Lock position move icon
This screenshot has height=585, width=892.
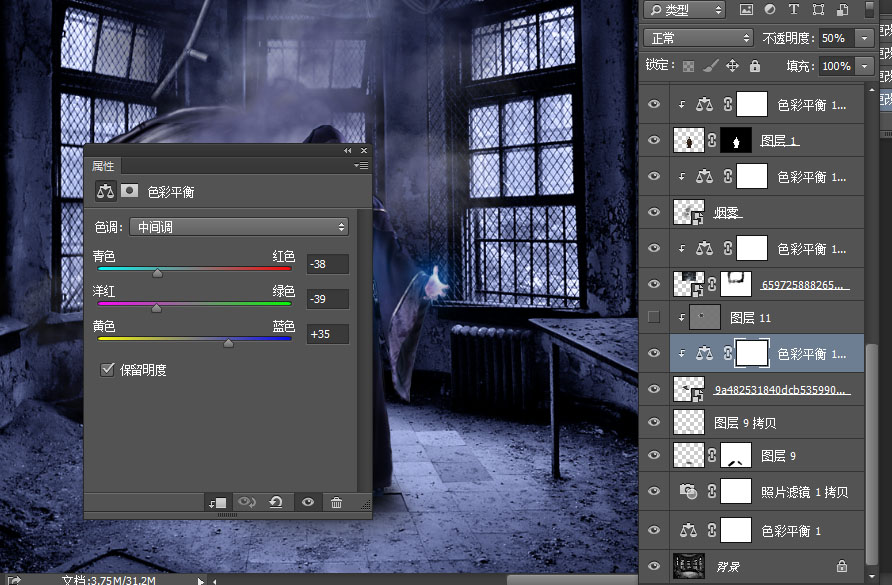coord(733,66)
